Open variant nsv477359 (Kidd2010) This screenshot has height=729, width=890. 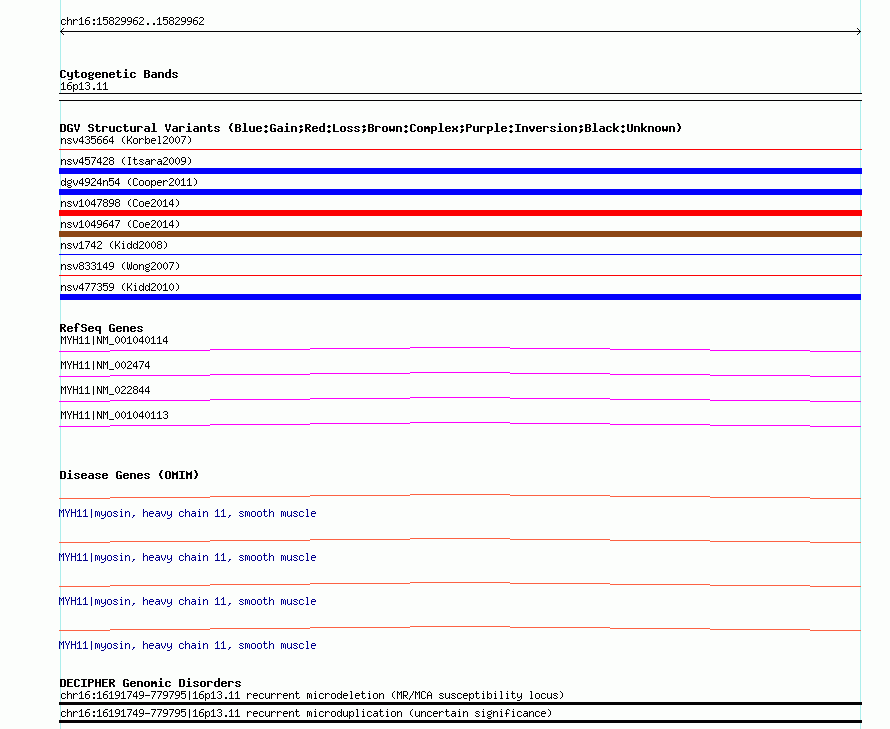point(120,287)
